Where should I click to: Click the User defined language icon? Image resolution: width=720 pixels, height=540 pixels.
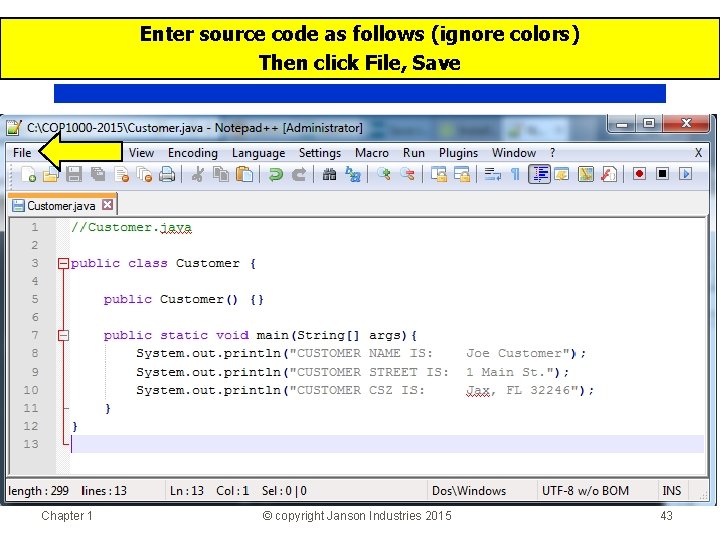point(562,174)
